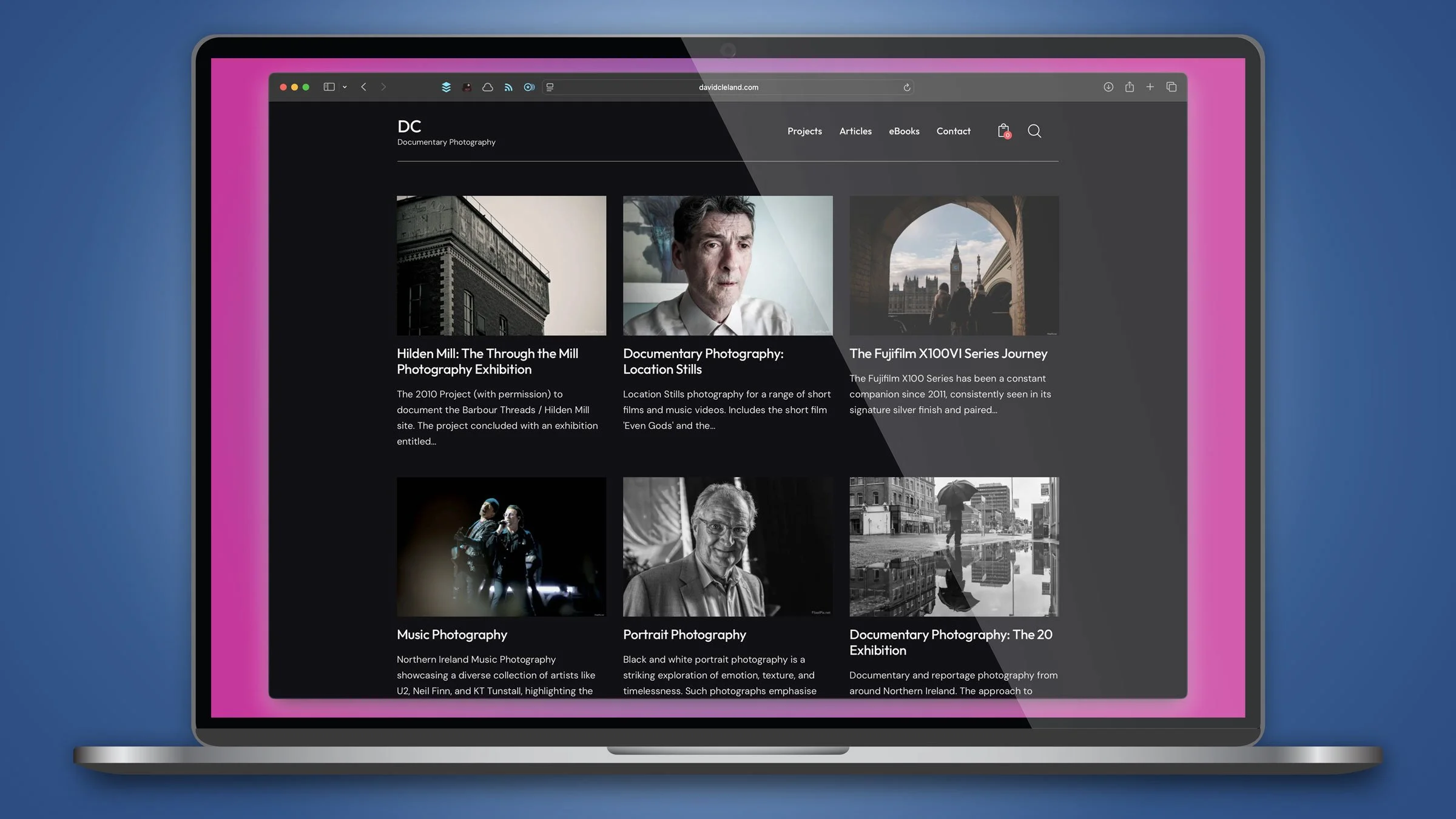Add a new tab with plus icon

click(1150, 87)
